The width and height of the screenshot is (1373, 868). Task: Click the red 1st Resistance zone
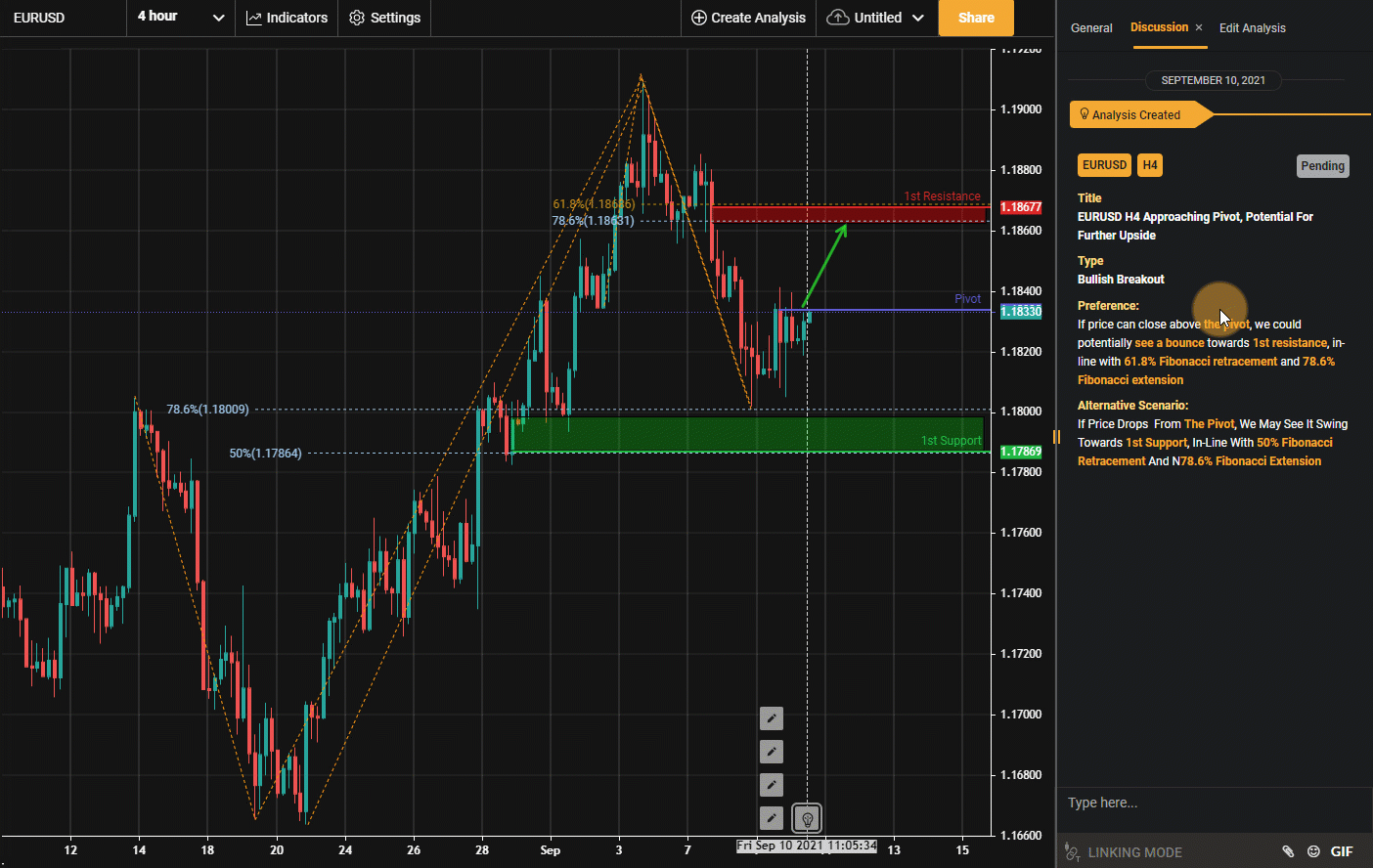[x=849, y=213]
